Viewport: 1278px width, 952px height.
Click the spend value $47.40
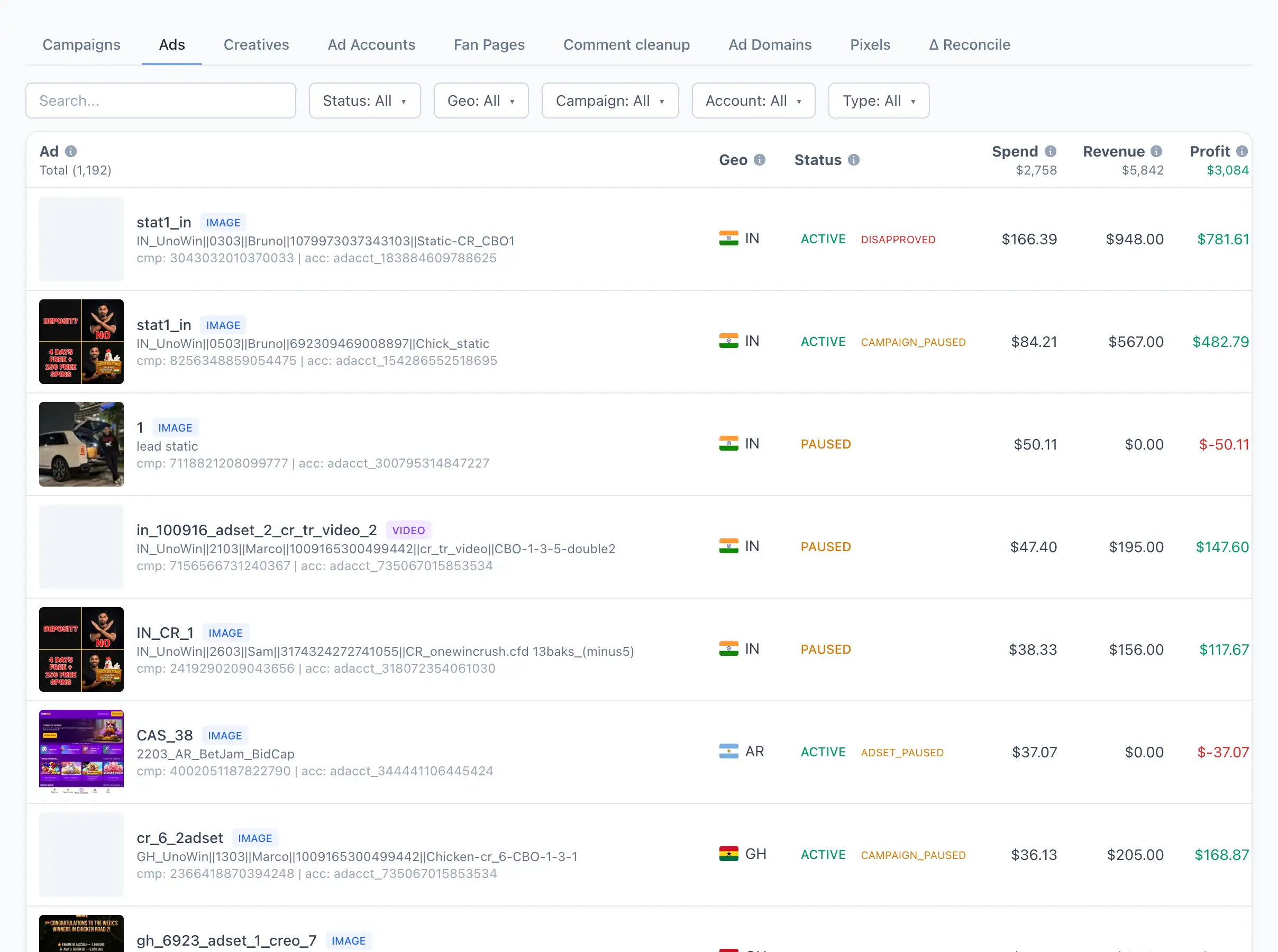(x=1033, y=547)
